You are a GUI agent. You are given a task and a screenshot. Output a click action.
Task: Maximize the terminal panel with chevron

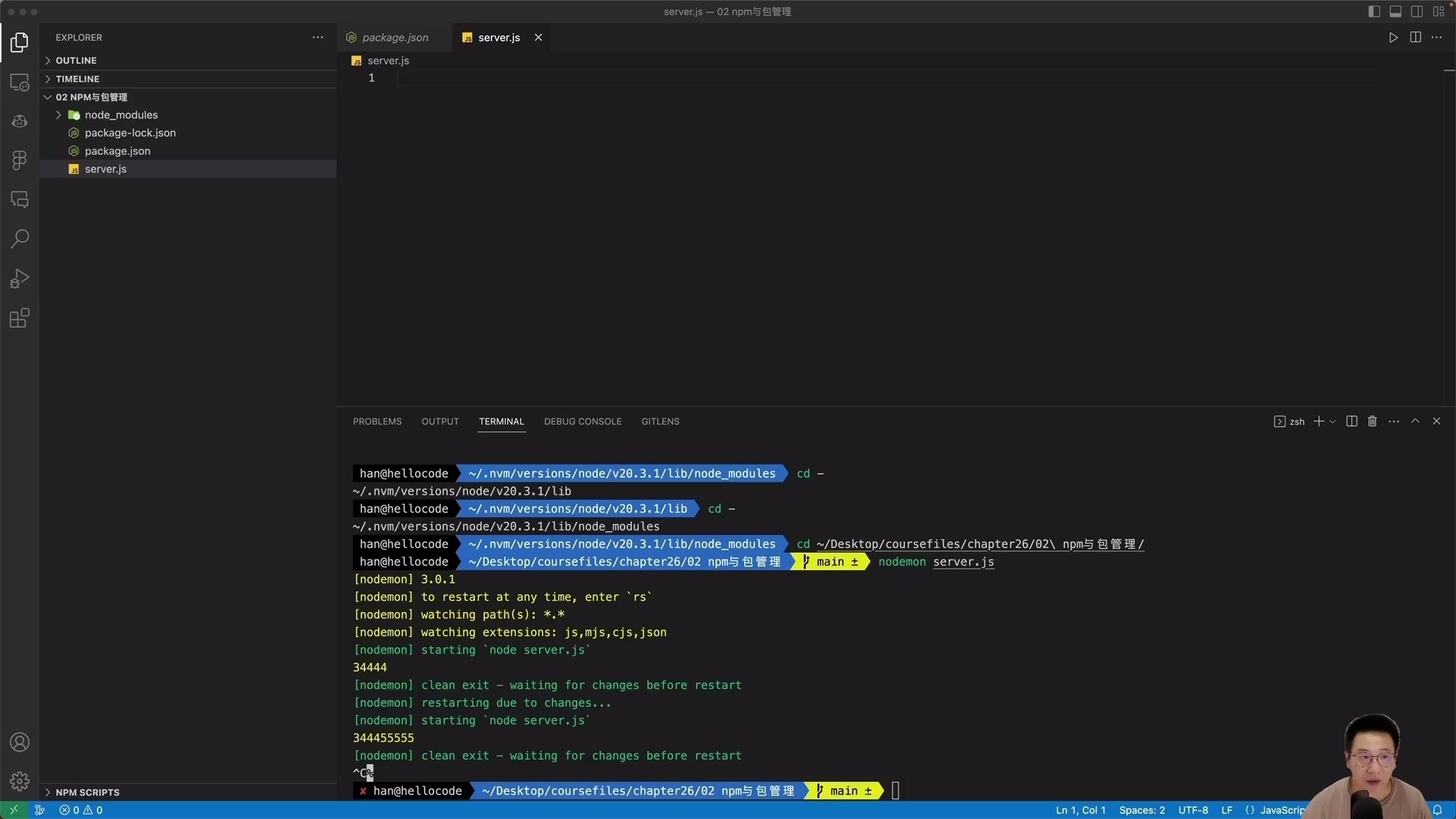pos(1415,421)
